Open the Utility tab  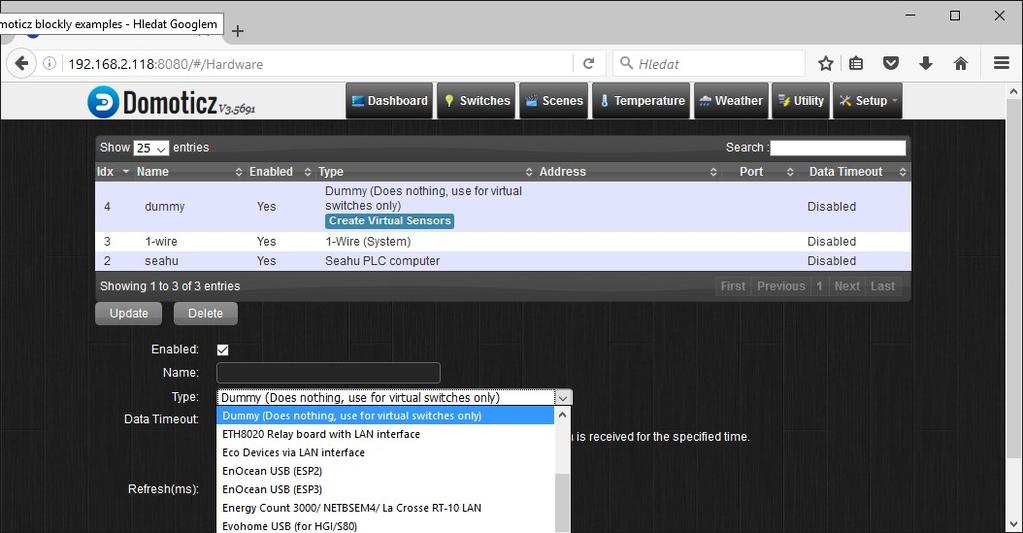[801, 100]
